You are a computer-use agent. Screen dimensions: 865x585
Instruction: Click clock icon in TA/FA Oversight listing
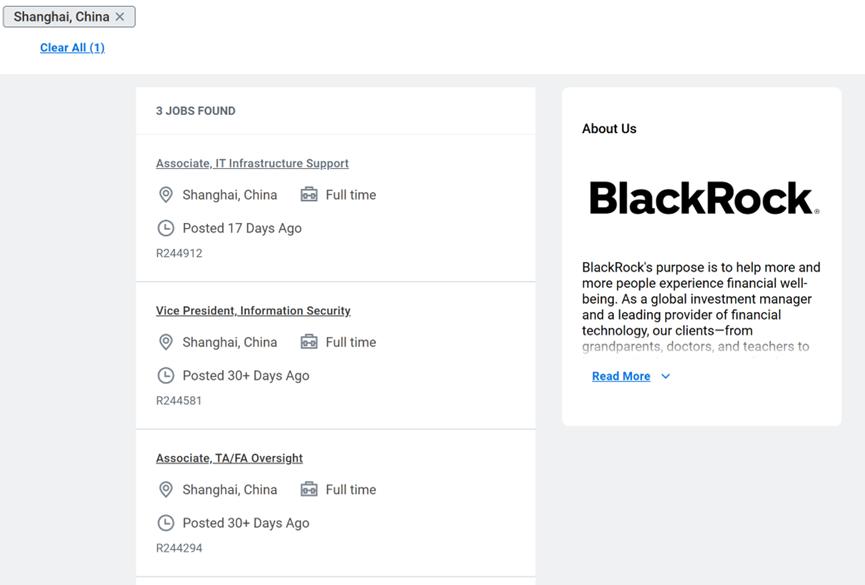pos(166,522)
